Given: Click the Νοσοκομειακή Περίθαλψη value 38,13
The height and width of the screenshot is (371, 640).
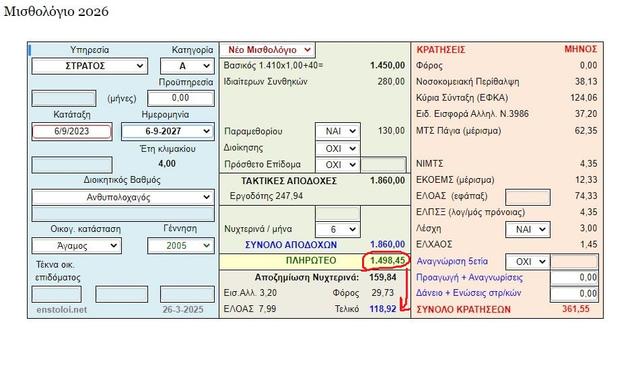Looking at the screenshot, I should coord(586,82).
